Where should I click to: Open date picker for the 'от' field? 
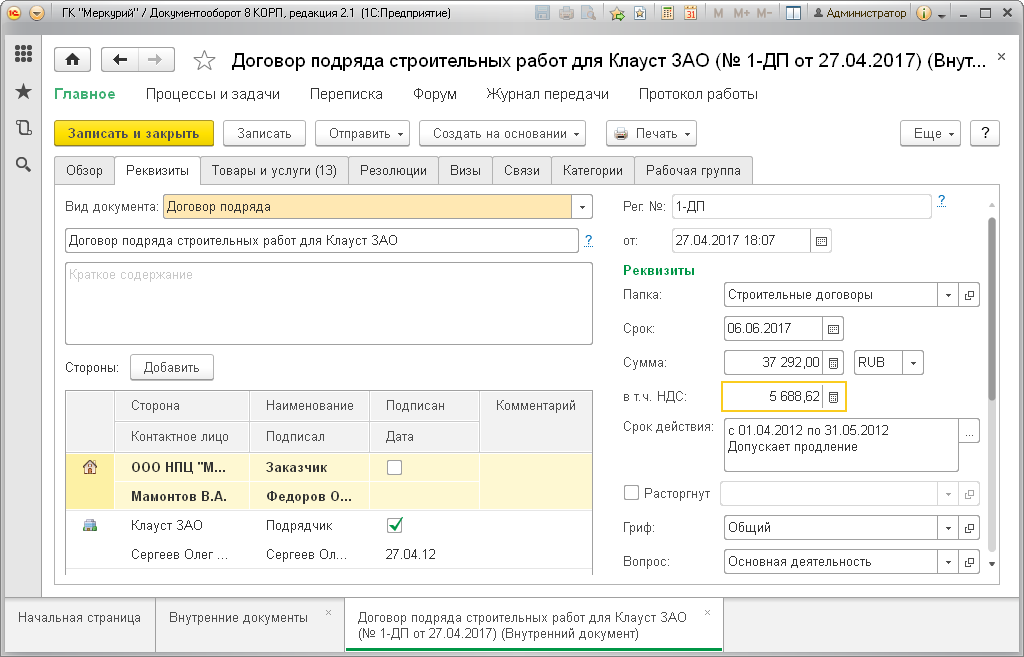pyautogui.click(x=821, y=241)
